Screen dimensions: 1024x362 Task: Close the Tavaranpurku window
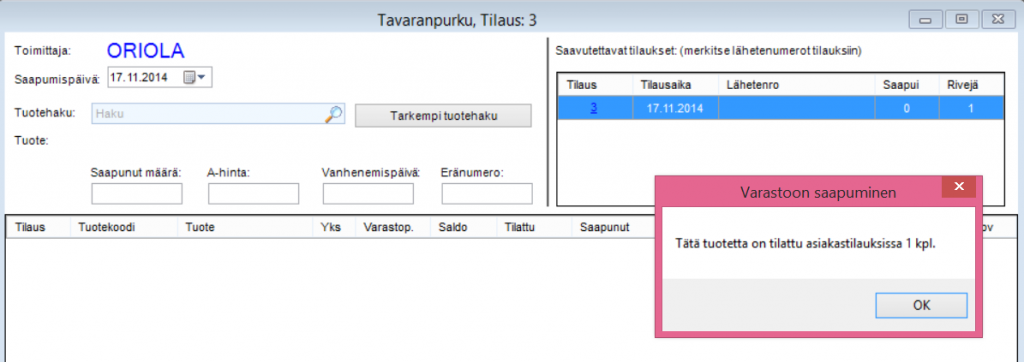click(x=999, y=20)
